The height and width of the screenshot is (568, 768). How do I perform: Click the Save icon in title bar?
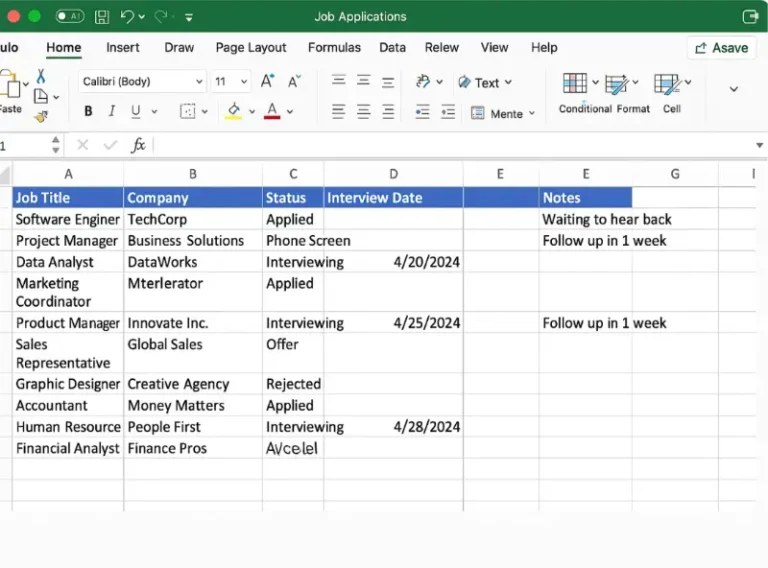tap(102, 17)
